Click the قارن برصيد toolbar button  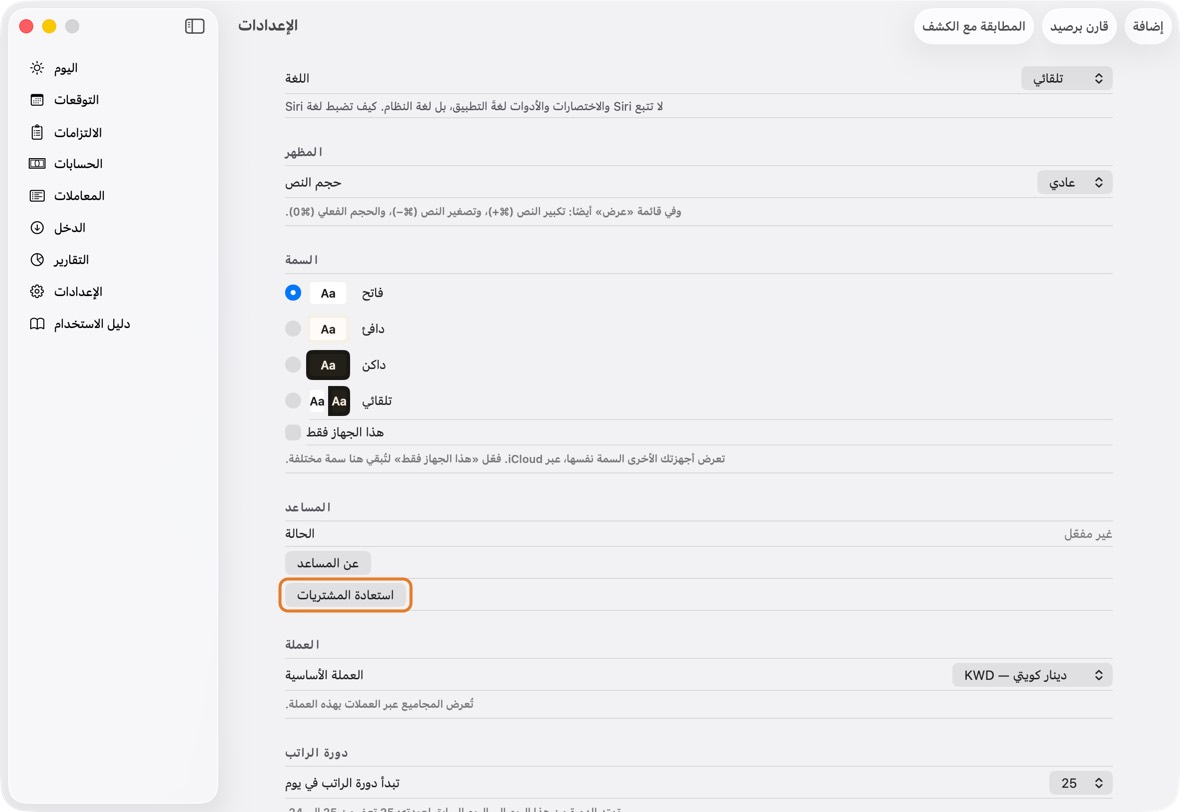click(1079, 26)
